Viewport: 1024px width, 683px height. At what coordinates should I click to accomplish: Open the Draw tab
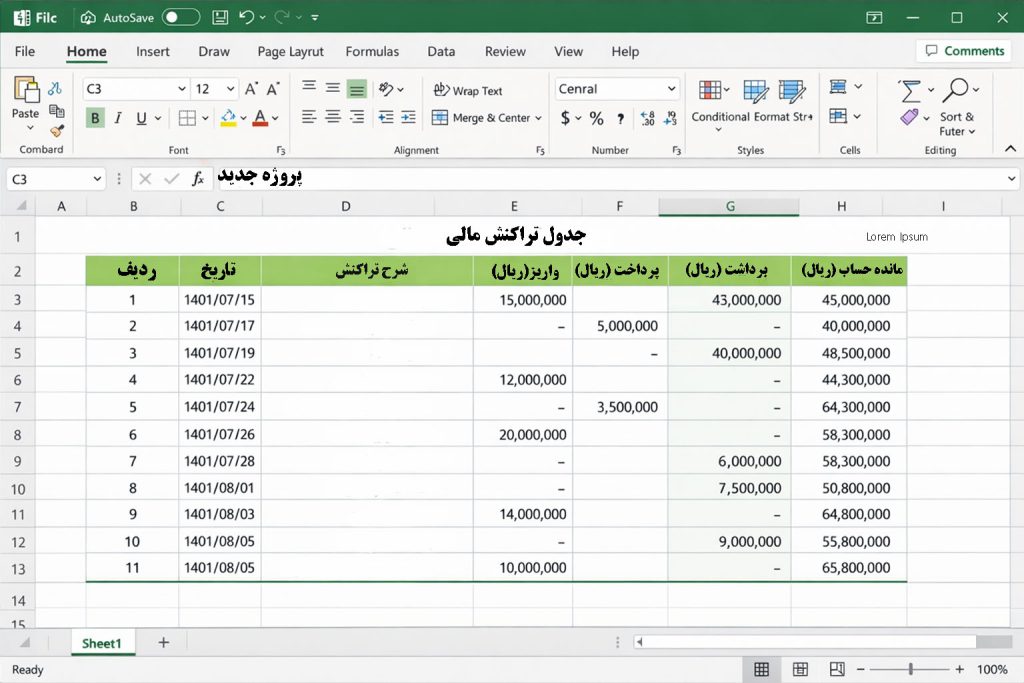click(x=214, y=52)
